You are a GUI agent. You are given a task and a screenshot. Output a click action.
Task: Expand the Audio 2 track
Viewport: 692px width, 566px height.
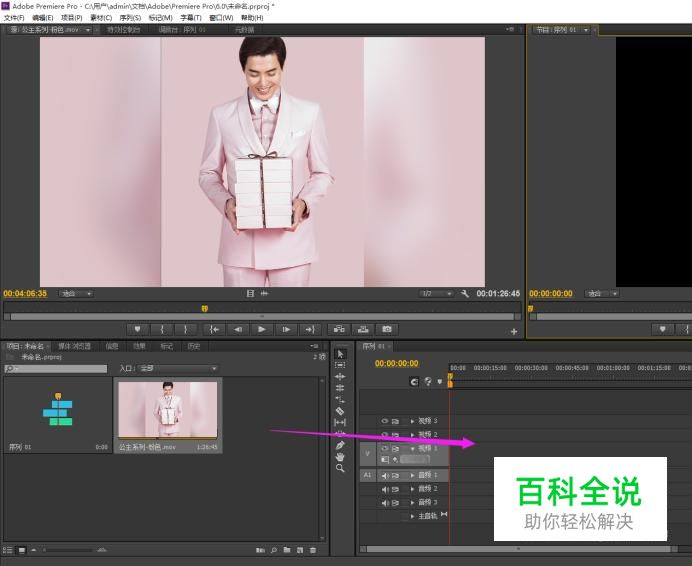tap(412, 489)
